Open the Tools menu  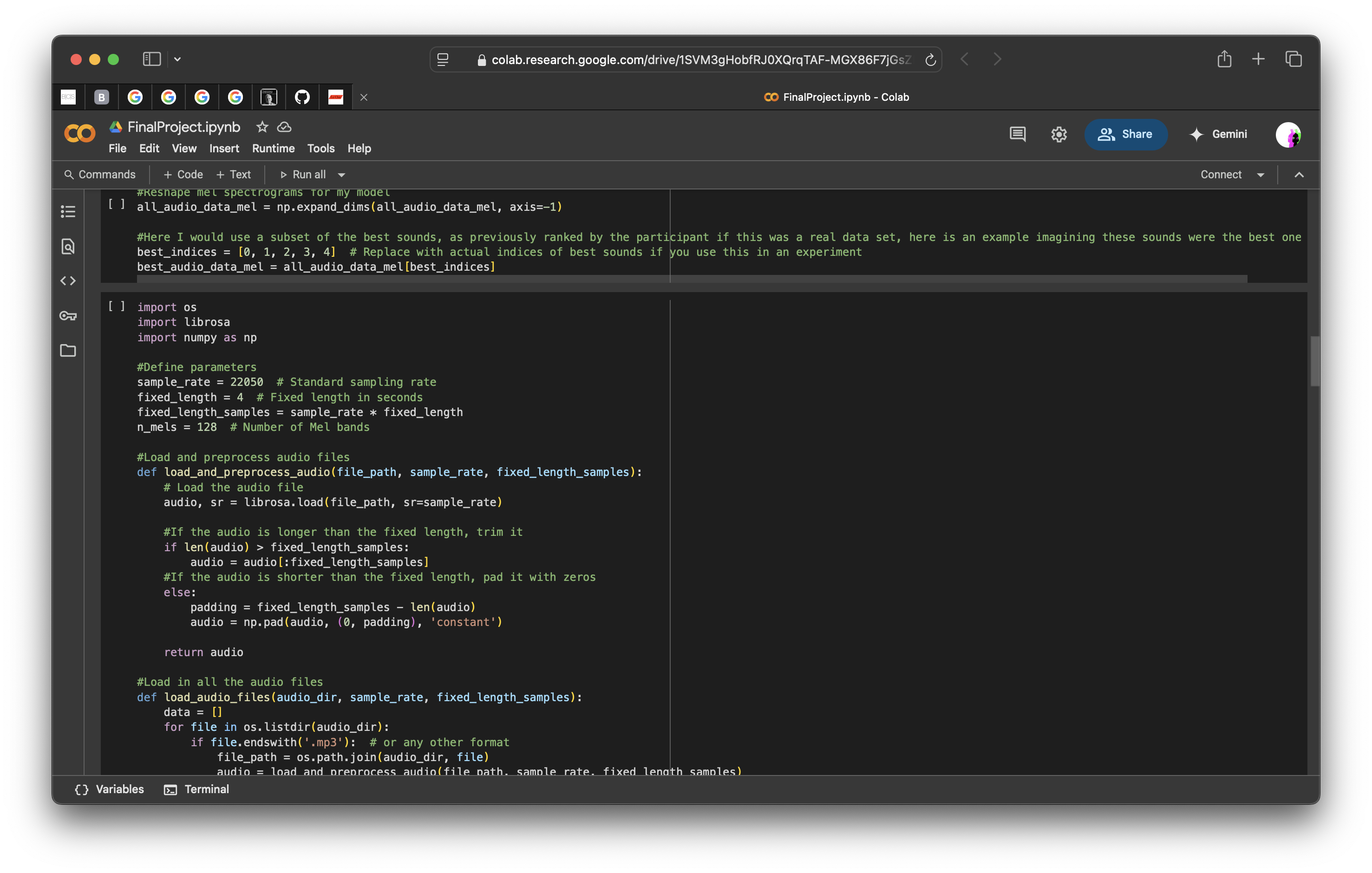pos(321,149)
